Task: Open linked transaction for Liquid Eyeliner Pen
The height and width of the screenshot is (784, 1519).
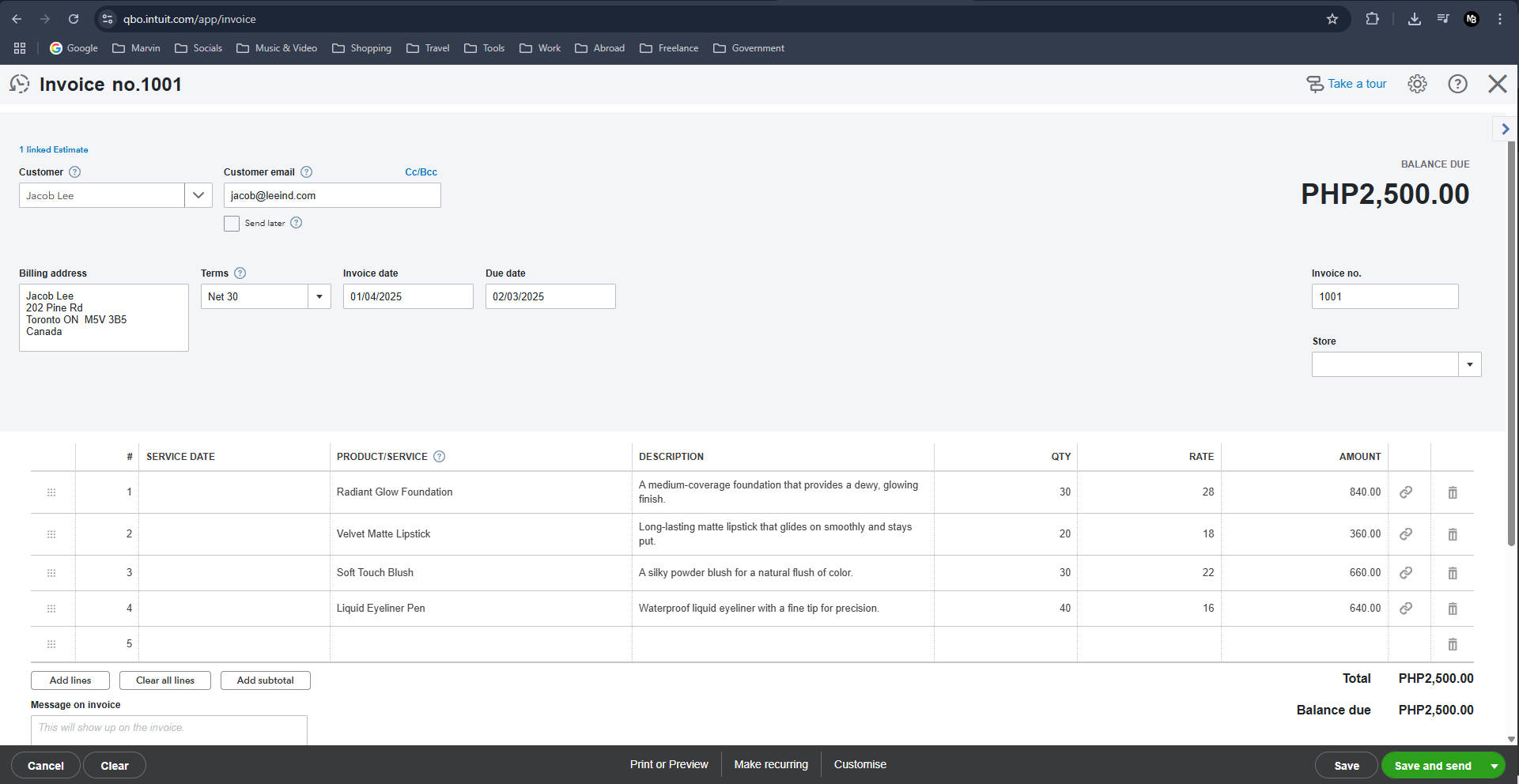Action: (x=1406, y=609)
